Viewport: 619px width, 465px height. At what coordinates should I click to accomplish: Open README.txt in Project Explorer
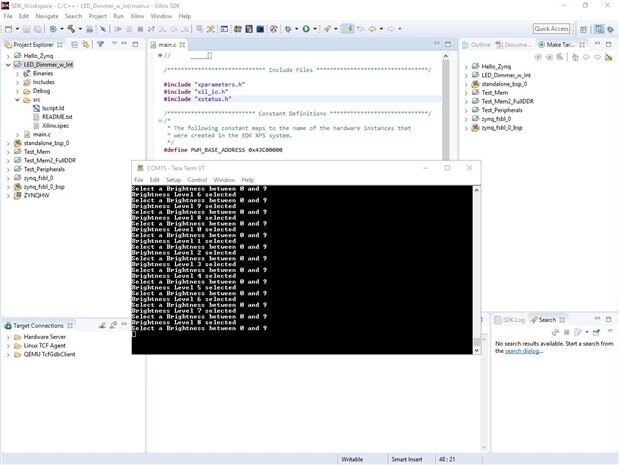(58, 117)
